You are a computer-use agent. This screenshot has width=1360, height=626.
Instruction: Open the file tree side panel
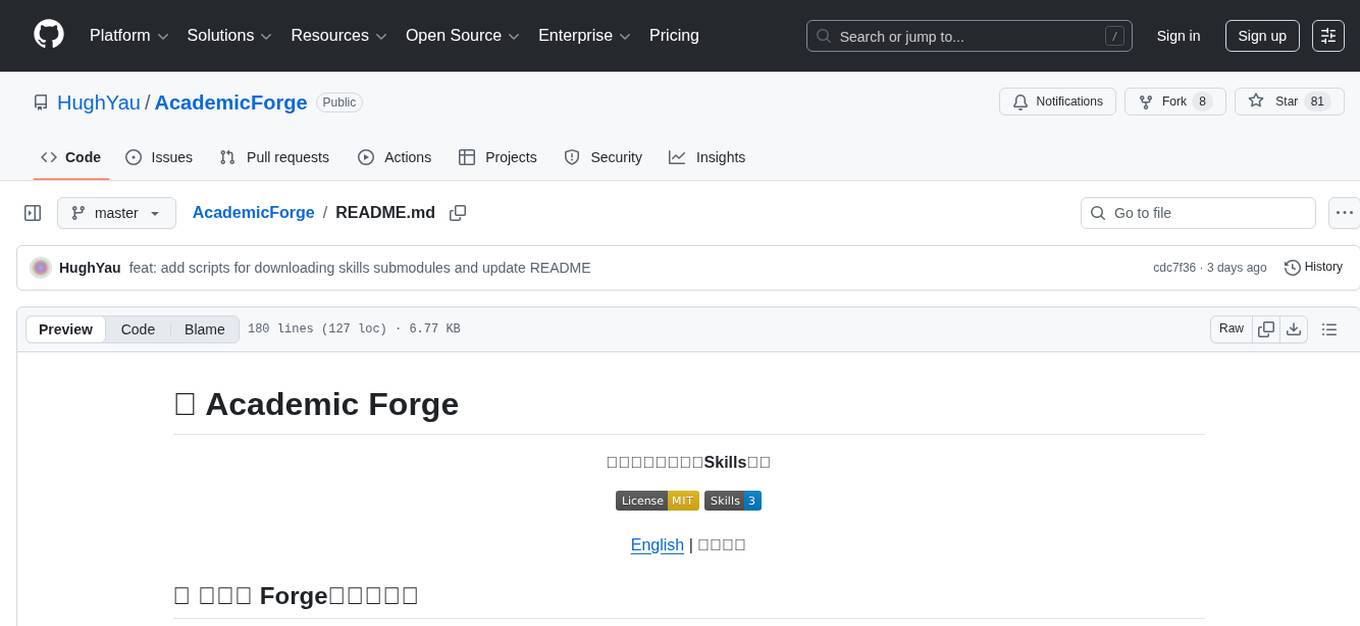[32, 212]
